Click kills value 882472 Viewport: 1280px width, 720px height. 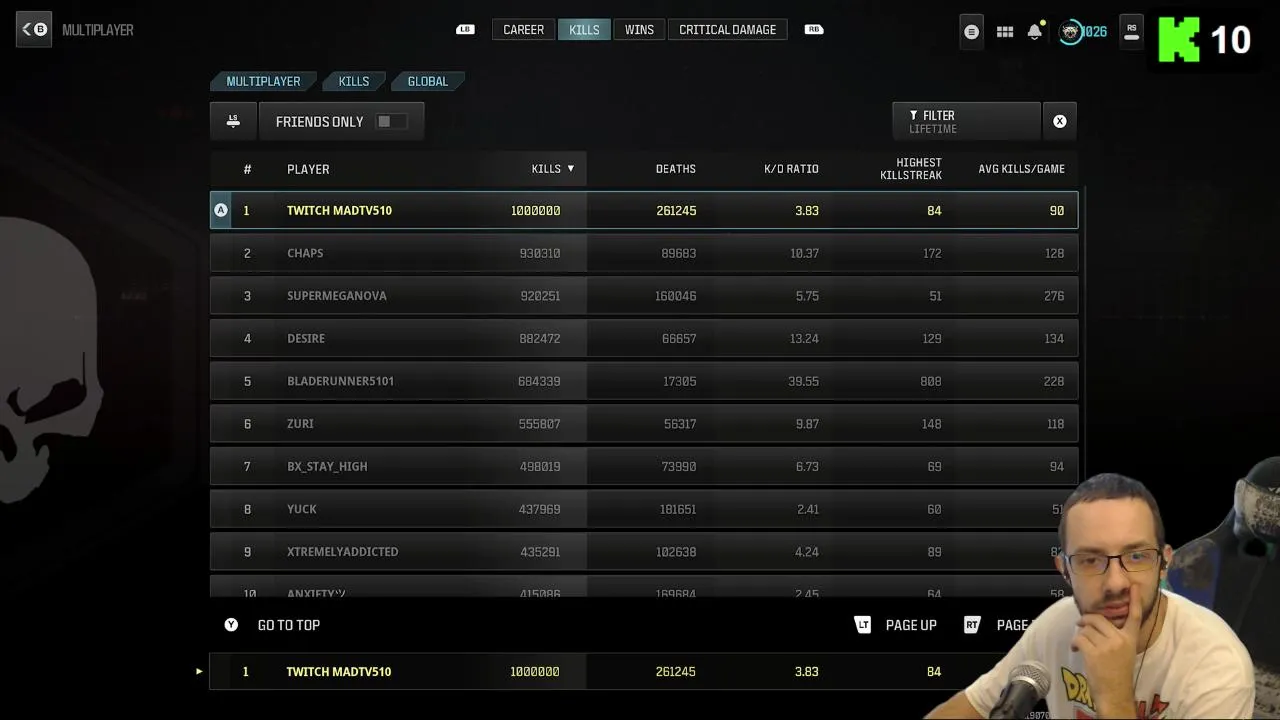click(x=540, y=338)
